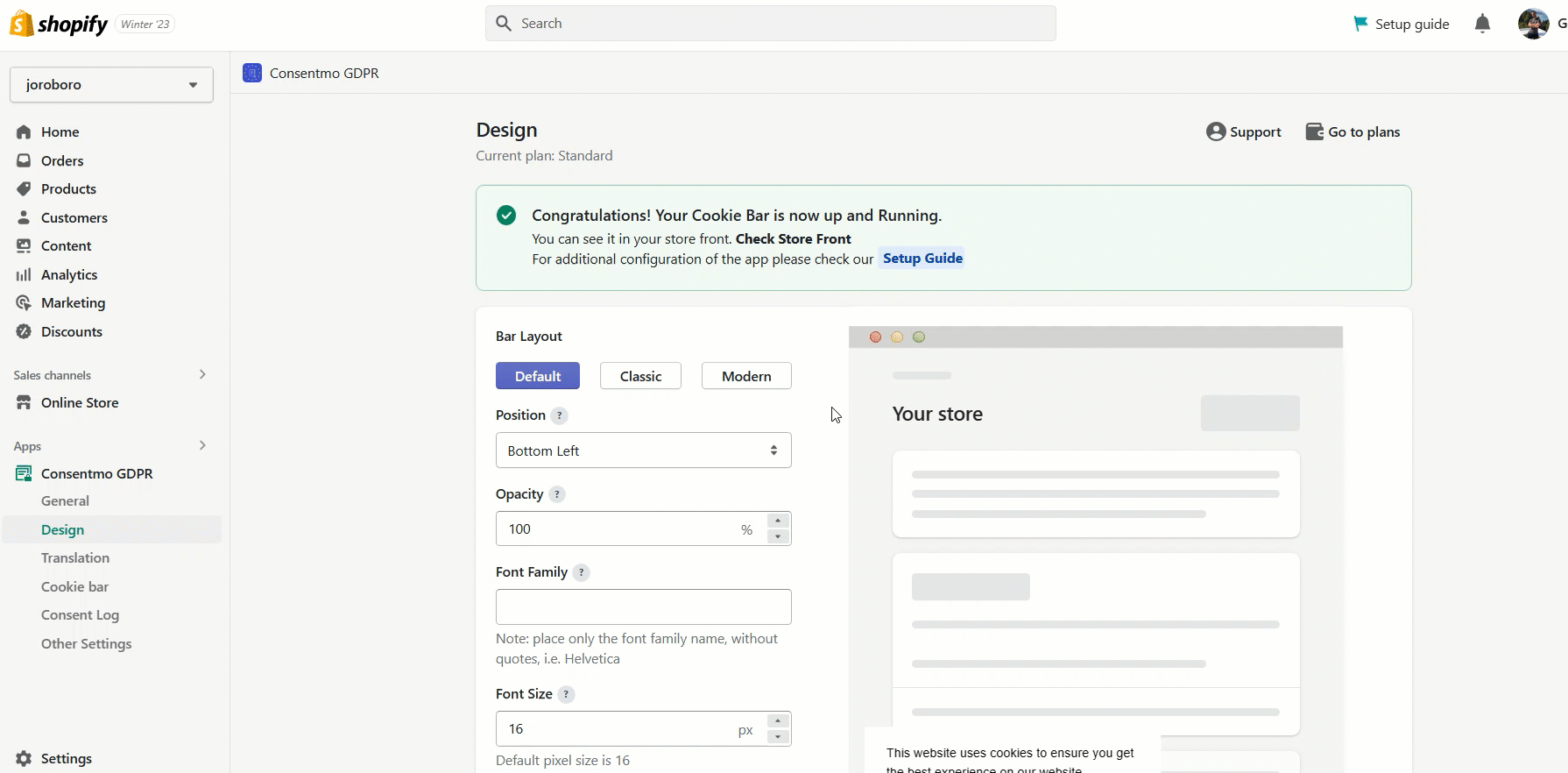Open the Translation submenu item

click(x=75, y=558)
